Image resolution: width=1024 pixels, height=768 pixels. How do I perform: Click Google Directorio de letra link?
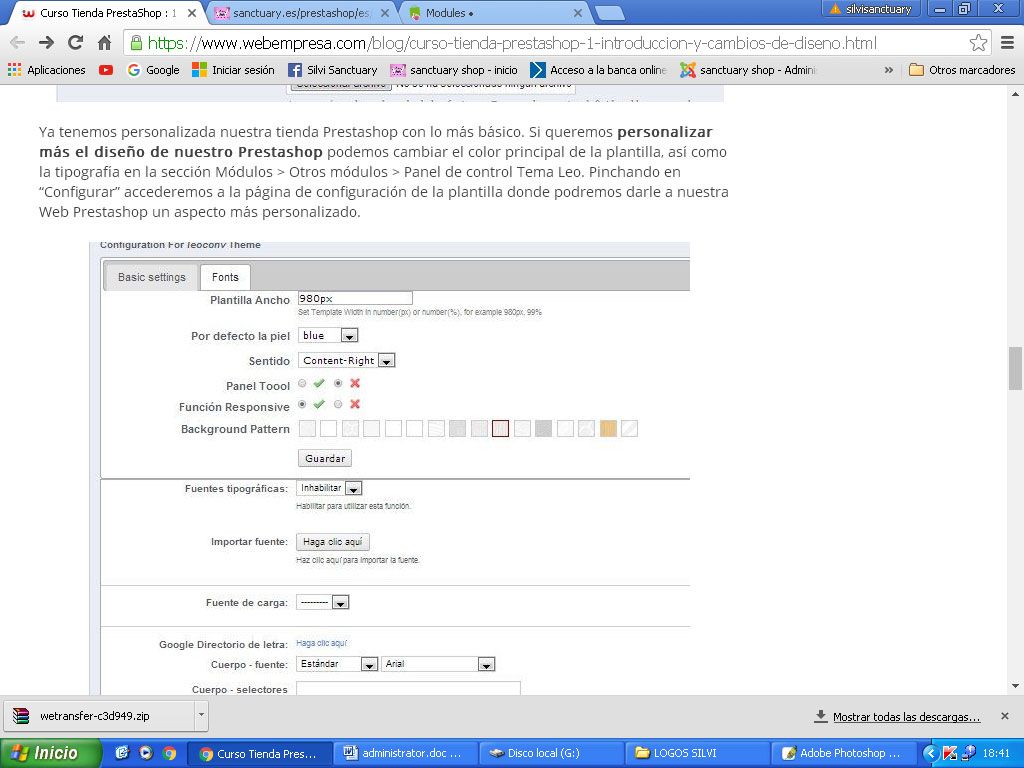click(321, 643)
